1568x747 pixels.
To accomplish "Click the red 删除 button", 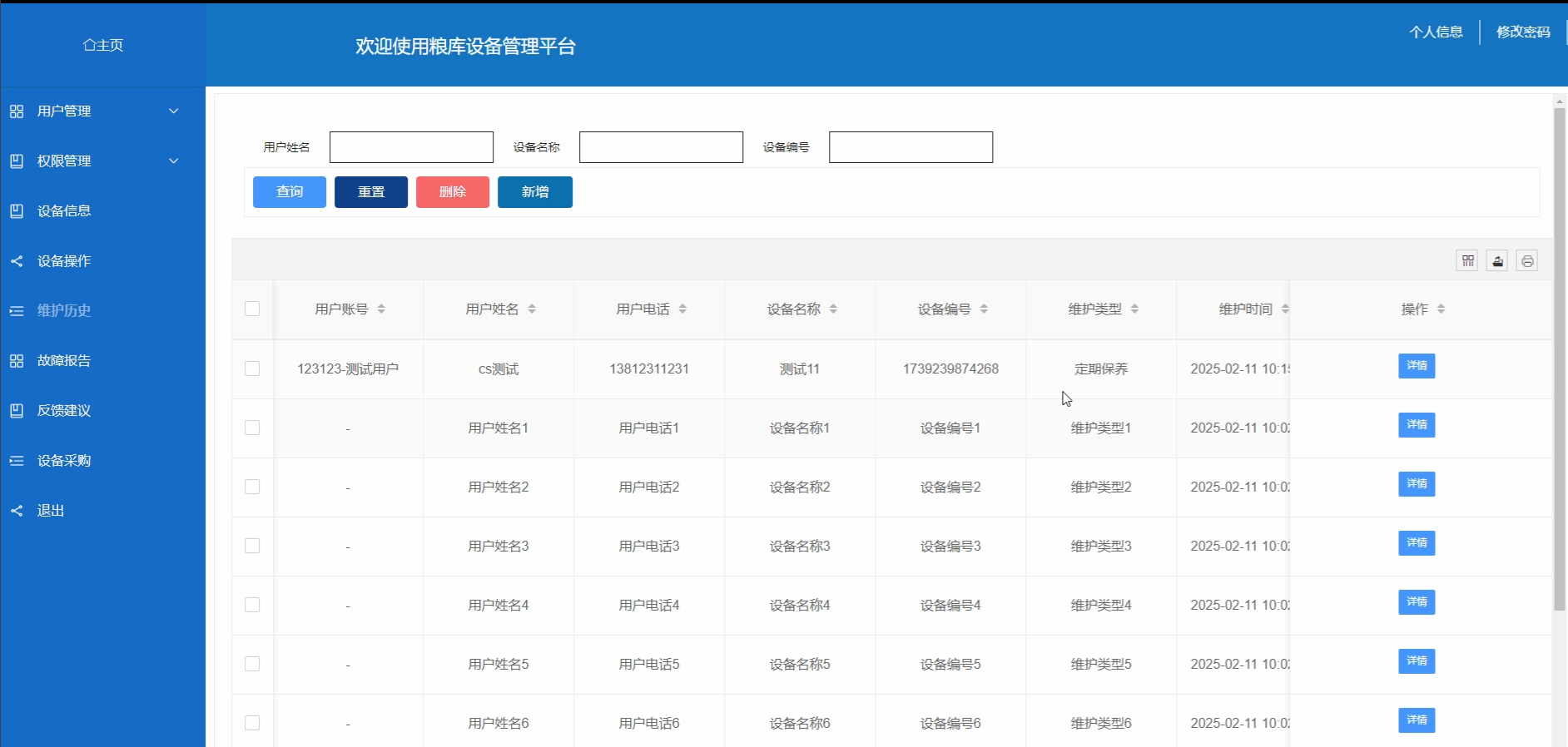I will [453, 192].
